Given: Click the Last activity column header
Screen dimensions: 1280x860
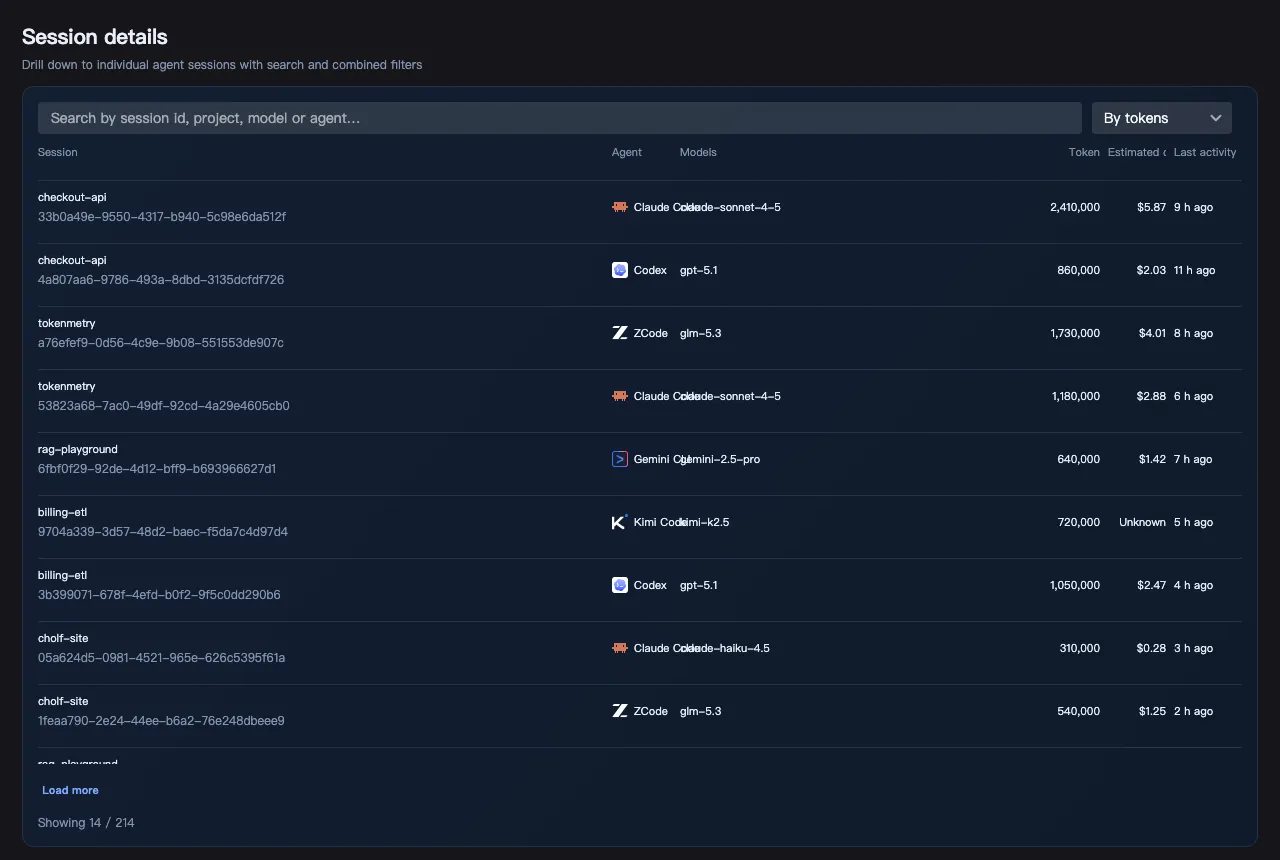Looking at the screenshot, I should coord(1205,152).
